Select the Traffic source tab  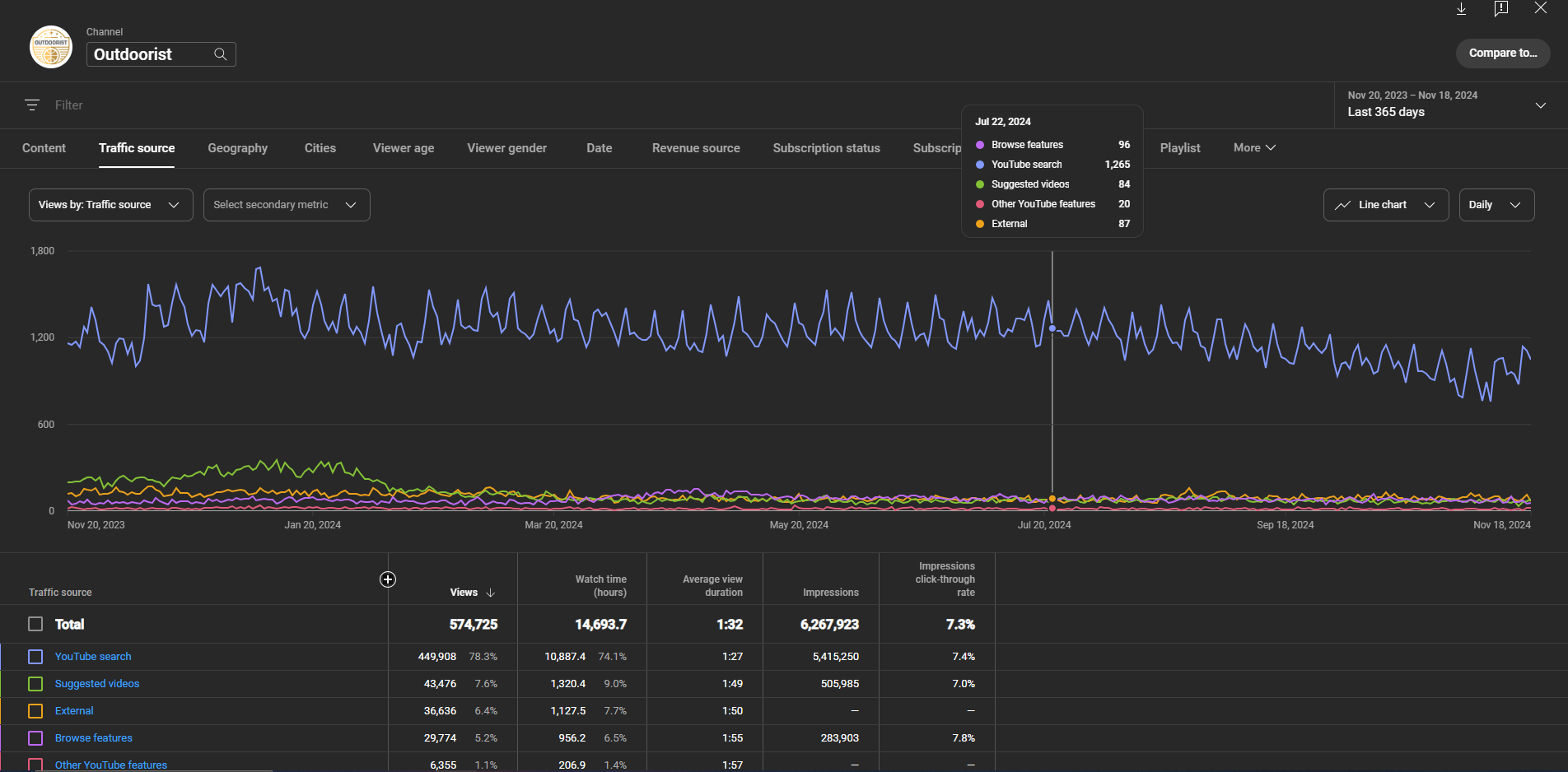pos(137,148)
